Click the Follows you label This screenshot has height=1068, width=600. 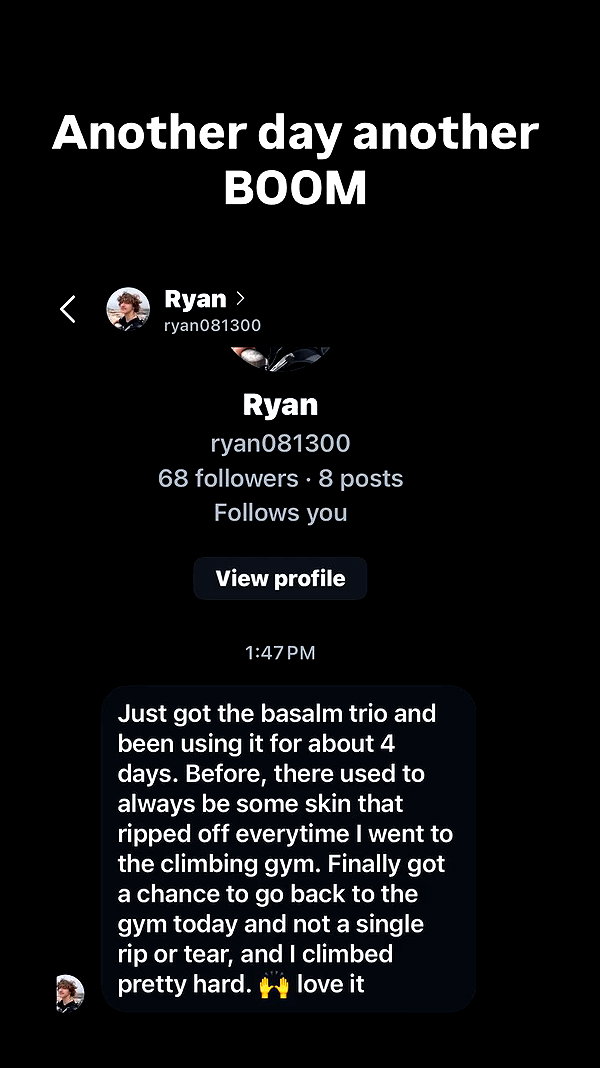tap(280, 512)
